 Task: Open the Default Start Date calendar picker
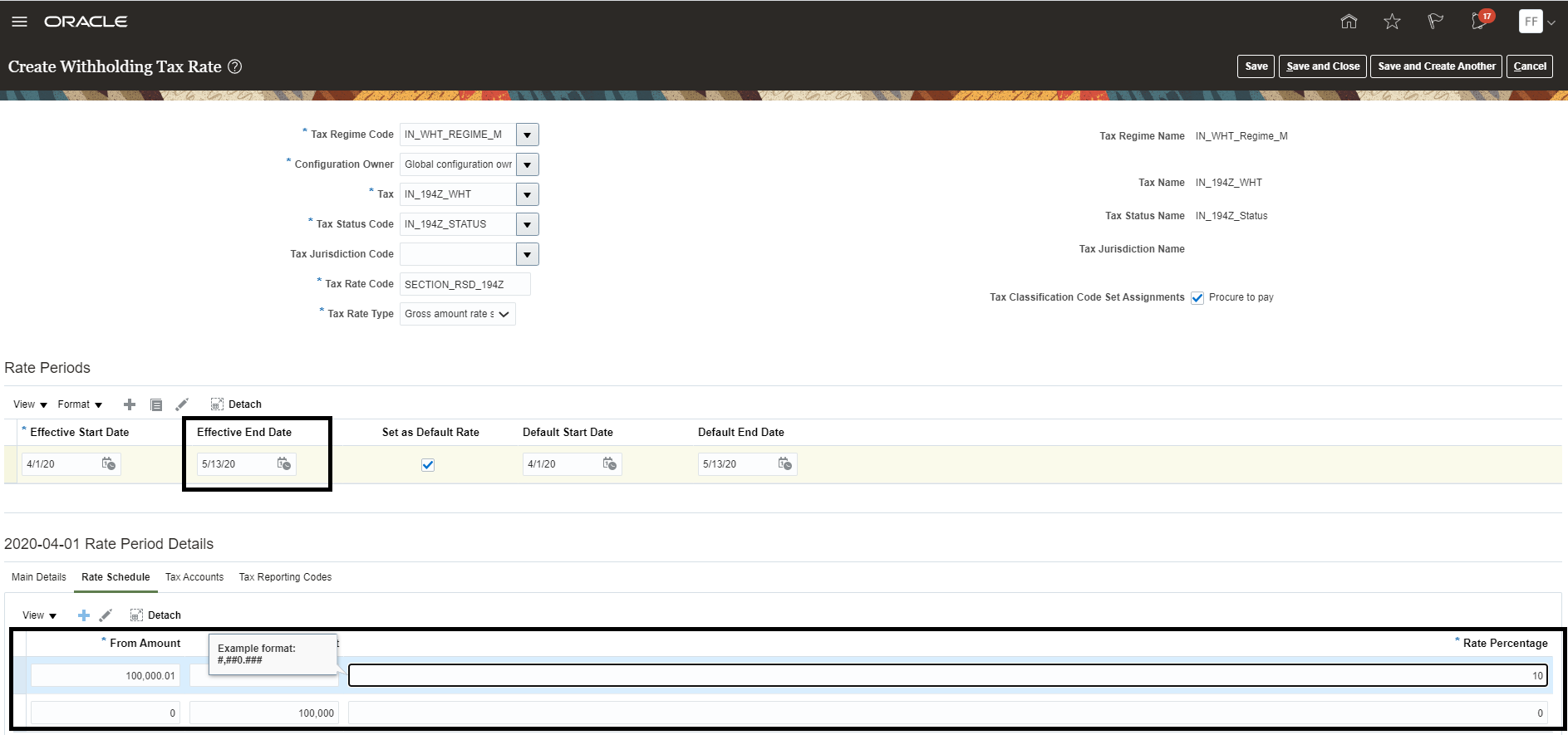(x=610, y=463)
